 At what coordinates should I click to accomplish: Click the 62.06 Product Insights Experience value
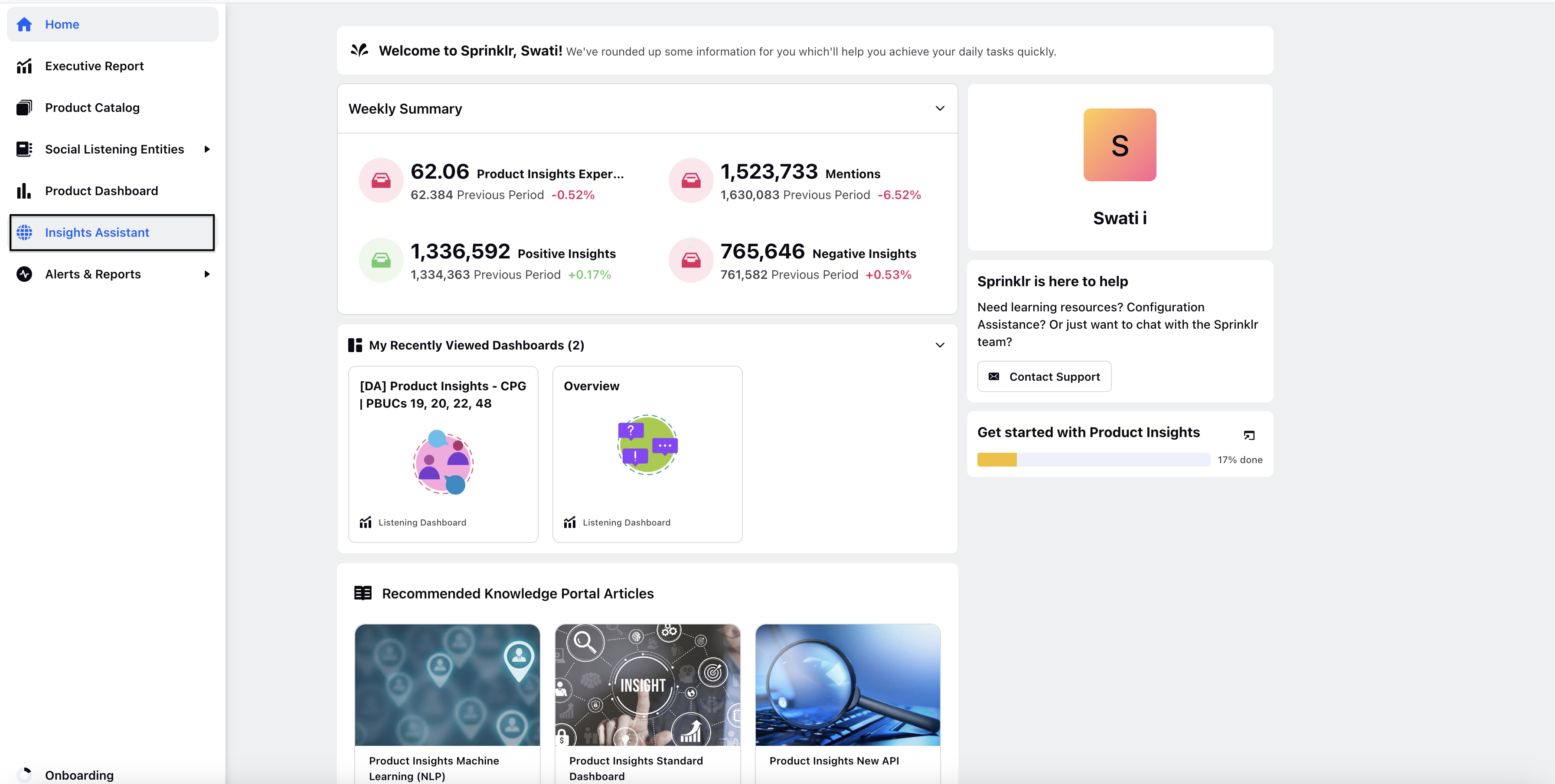pos(440,171)
